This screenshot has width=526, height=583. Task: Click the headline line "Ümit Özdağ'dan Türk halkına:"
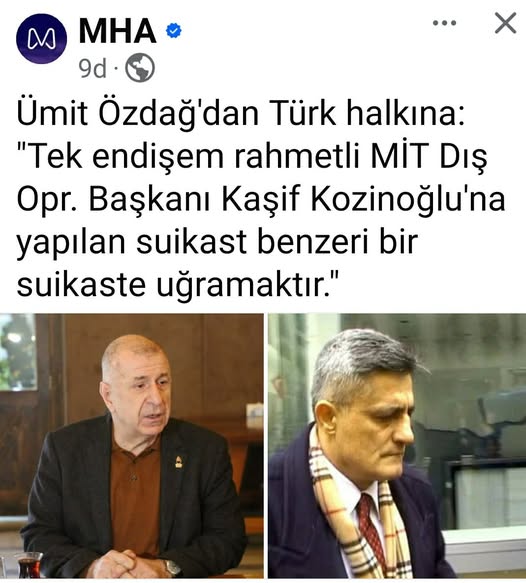[x=241, y=113]
